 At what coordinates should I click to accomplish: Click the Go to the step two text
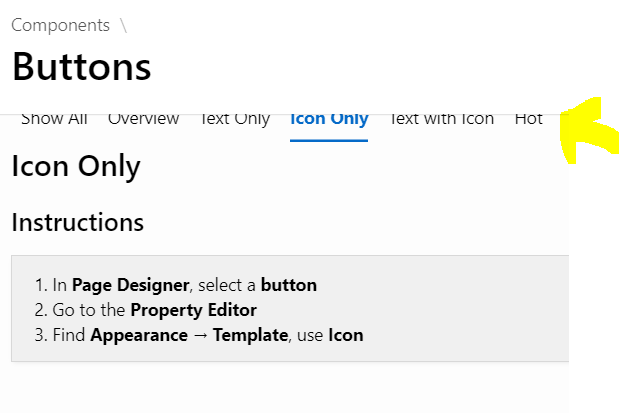(x=89, y=310)
